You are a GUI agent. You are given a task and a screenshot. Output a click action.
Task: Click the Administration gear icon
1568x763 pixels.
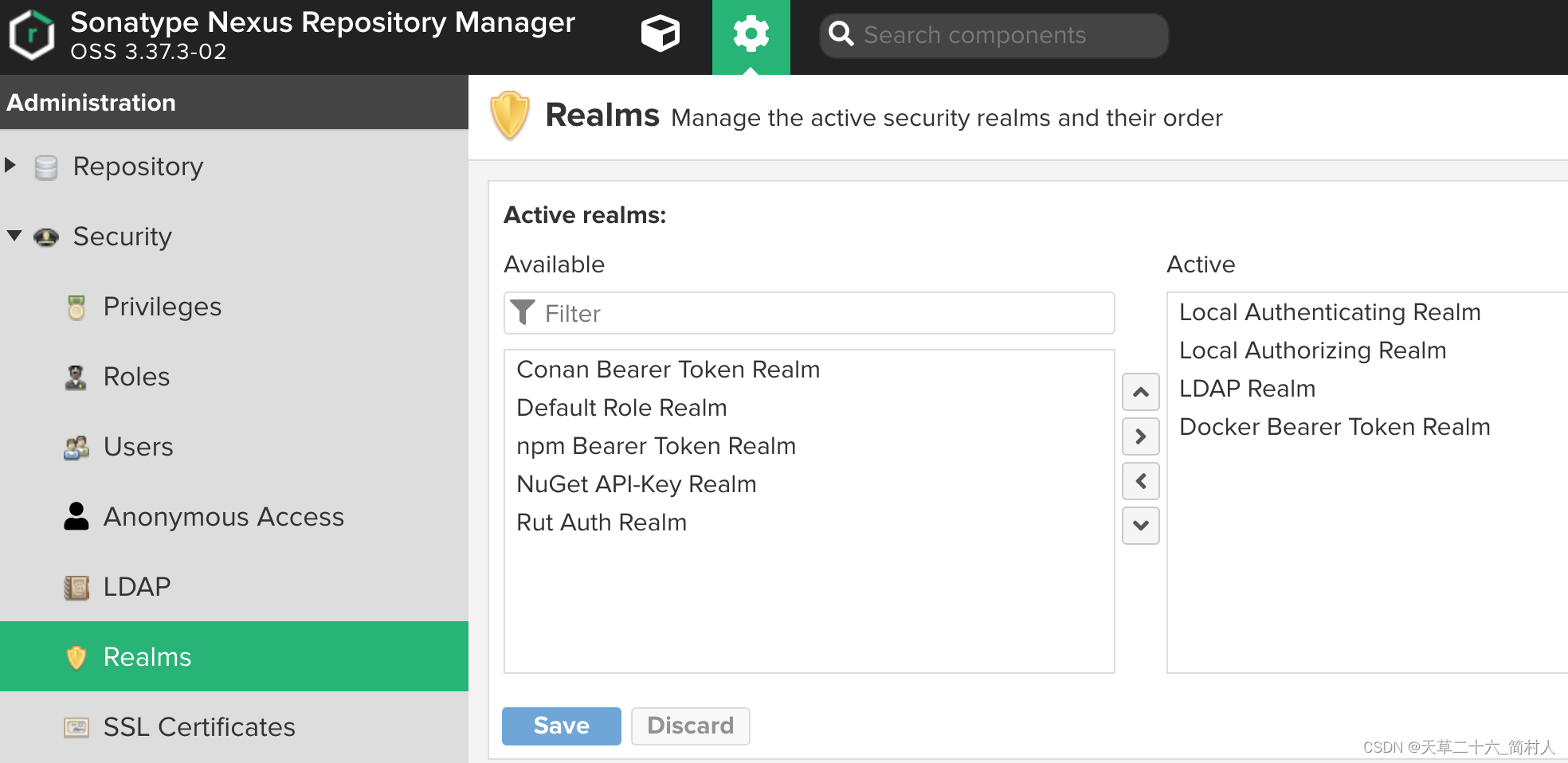(750, 33)
